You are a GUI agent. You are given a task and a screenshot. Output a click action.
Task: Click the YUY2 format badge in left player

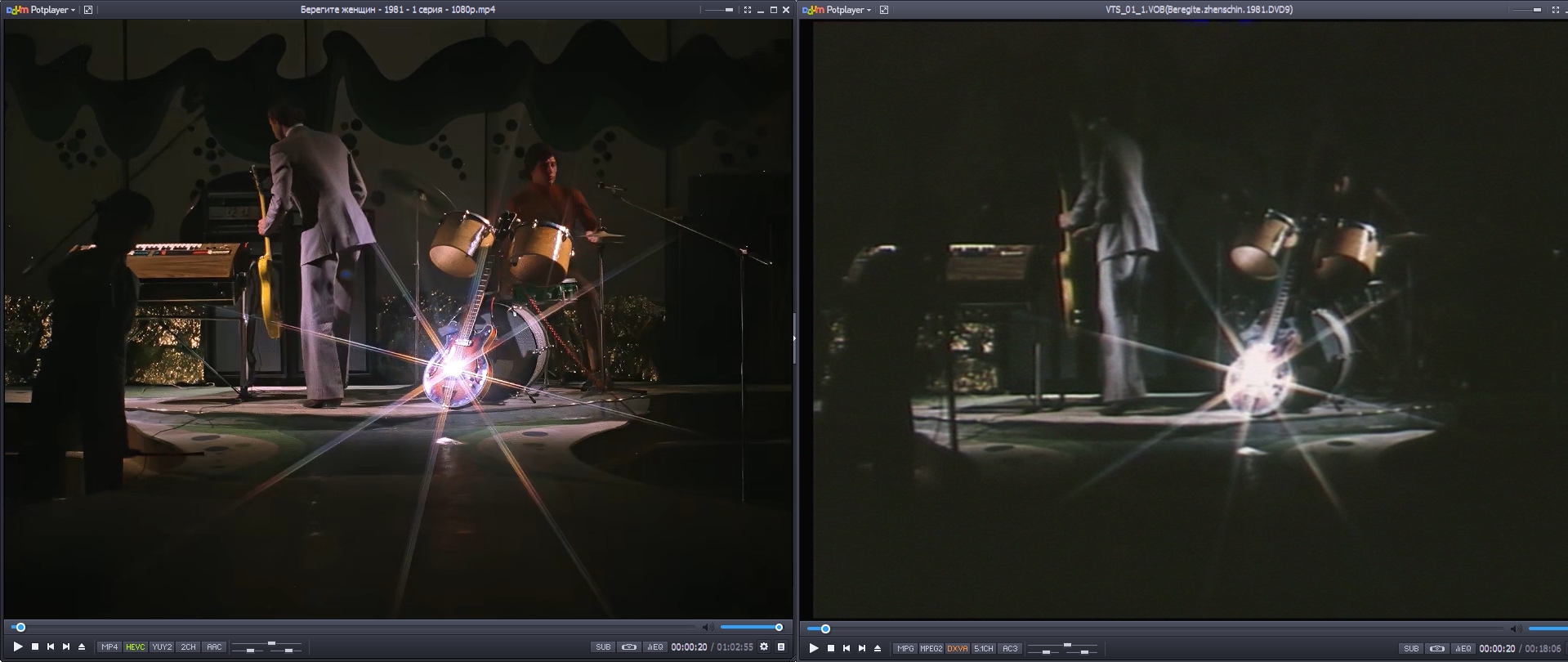tap(162, 646)
